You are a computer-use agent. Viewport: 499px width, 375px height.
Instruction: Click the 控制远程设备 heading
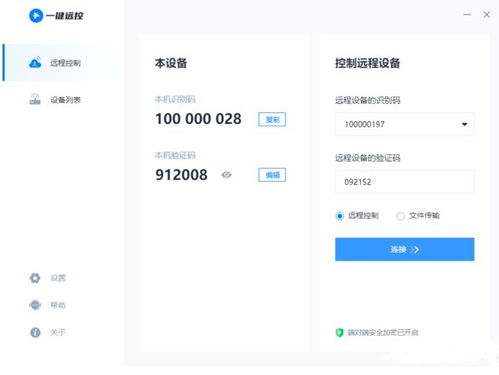pyautogui.click(x=367, y=63)
